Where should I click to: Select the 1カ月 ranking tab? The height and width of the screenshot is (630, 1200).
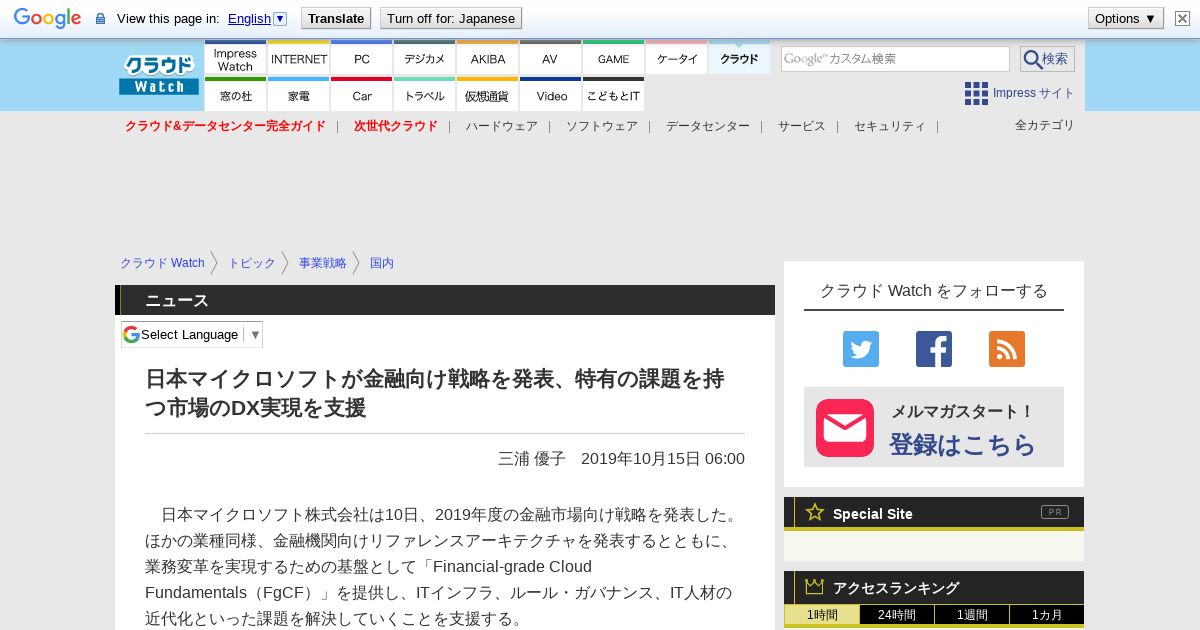coord(1047,615)
